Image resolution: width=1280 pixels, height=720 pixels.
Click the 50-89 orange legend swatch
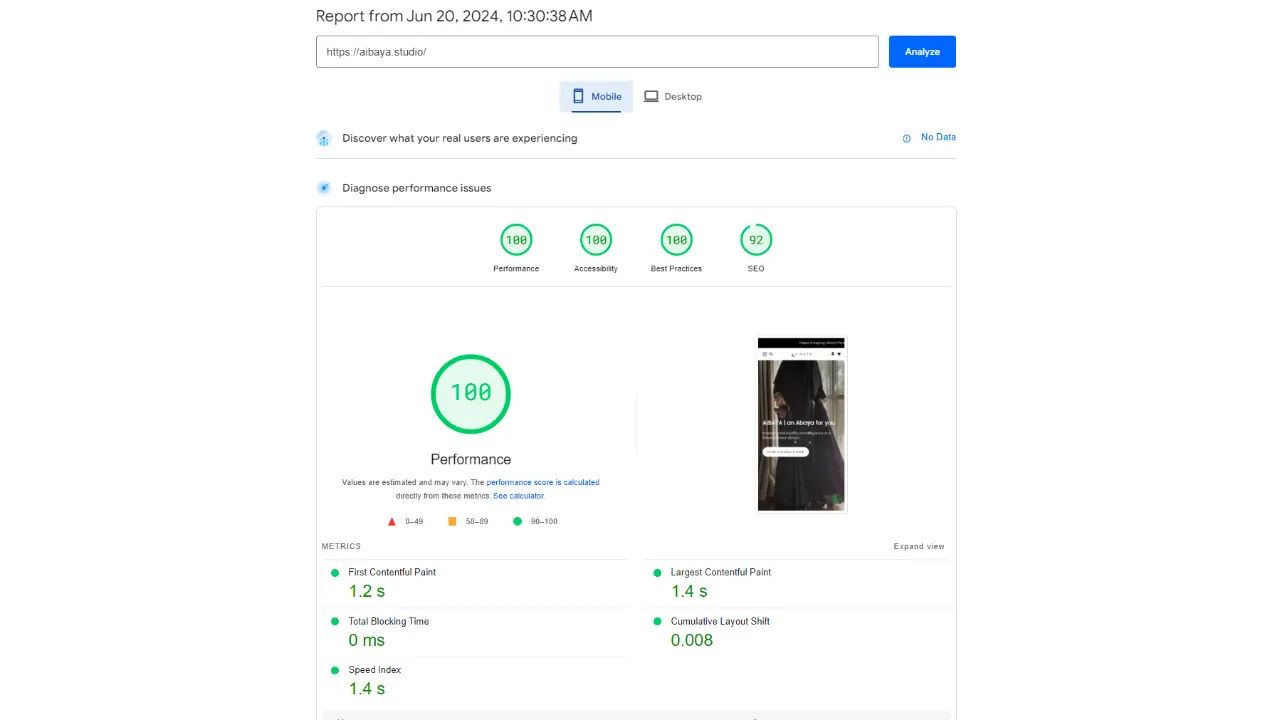[452, 521]
